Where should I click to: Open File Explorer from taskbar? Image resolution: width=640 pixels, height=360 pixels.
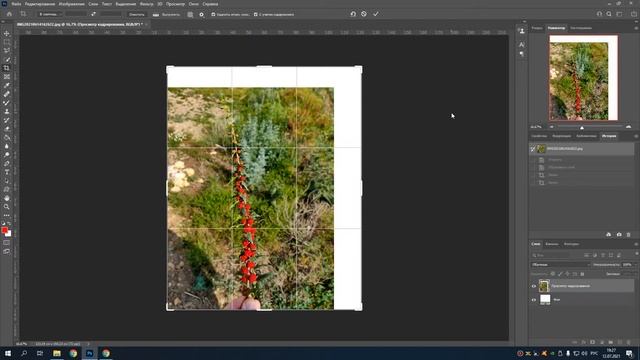(x=57, y=353)
